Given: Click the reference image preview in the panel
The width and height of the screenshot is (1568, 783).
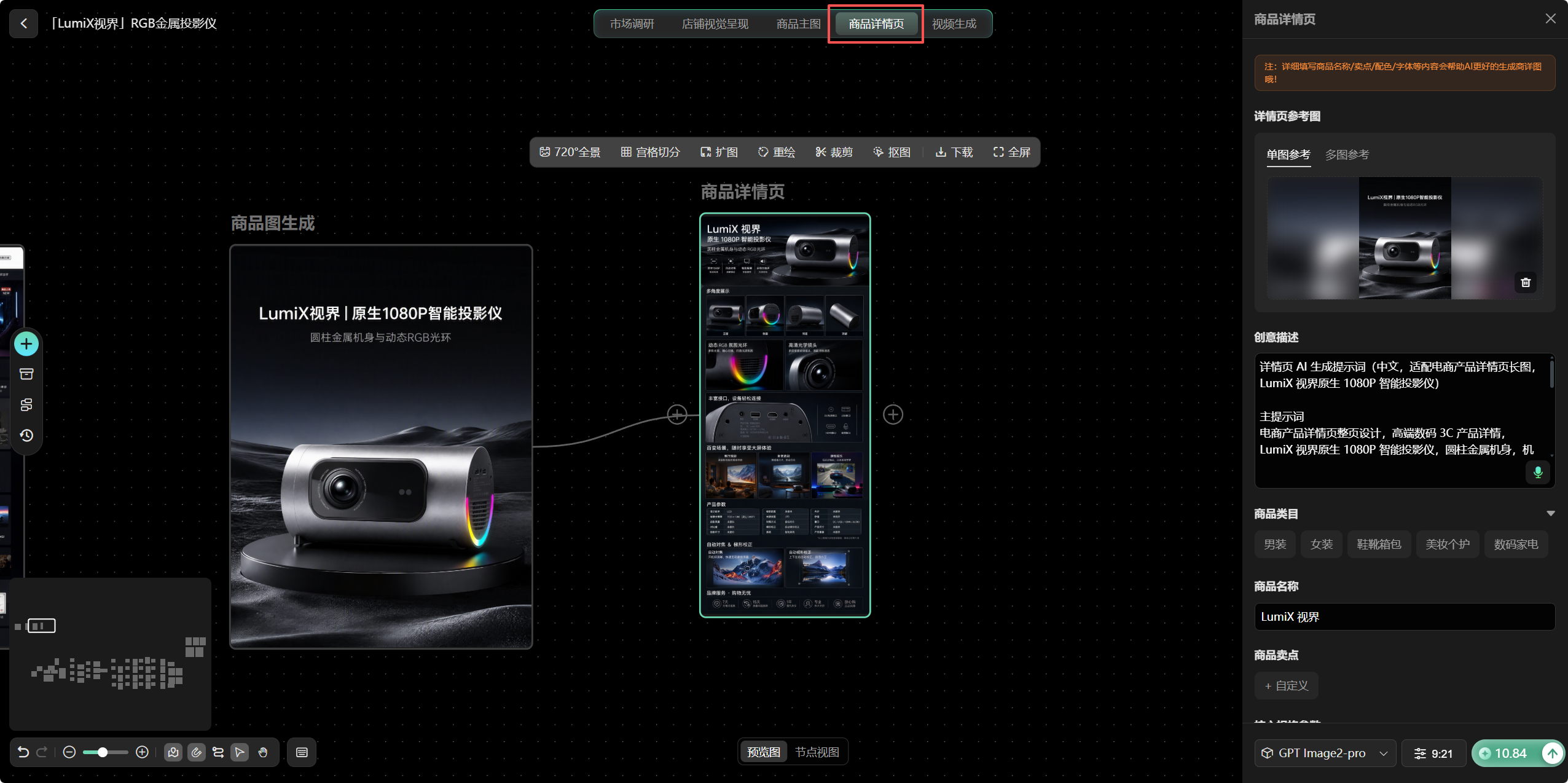Looking at the screenshot, I should [1405, 238].
